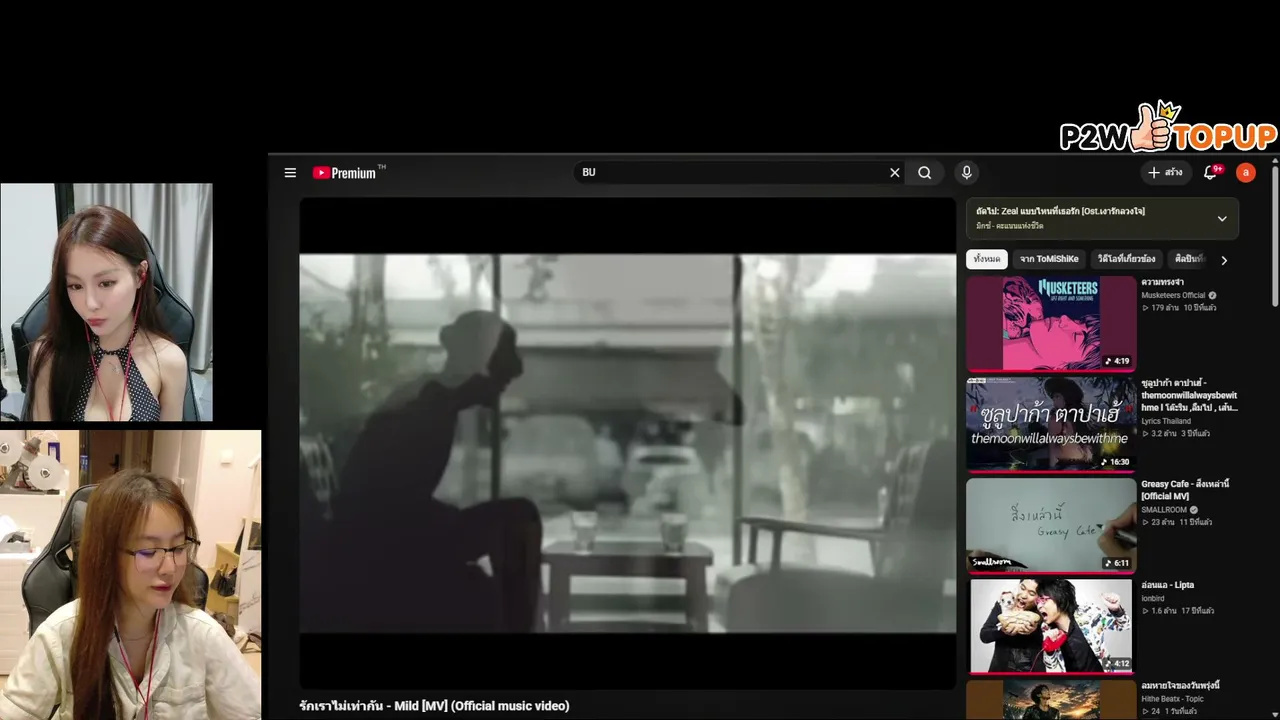The image size is (1280, 720).
Task: Expand the ถัดไป up-next queue panel
Action: click(1222, 218)
